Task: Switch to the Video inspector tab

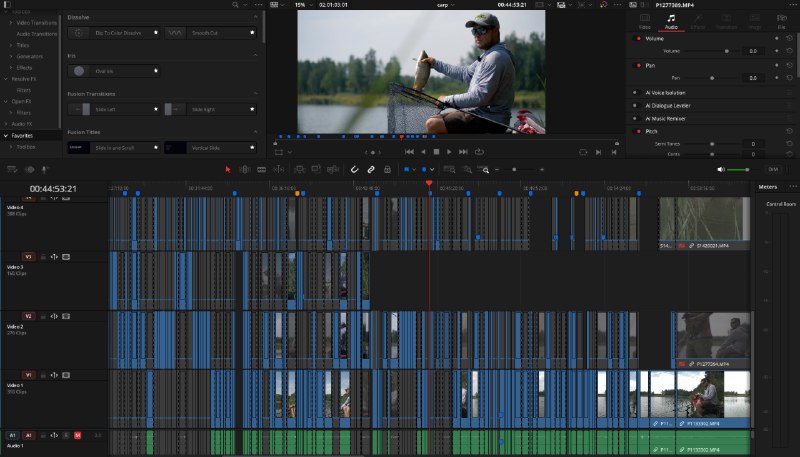Action: click(645, 21)
